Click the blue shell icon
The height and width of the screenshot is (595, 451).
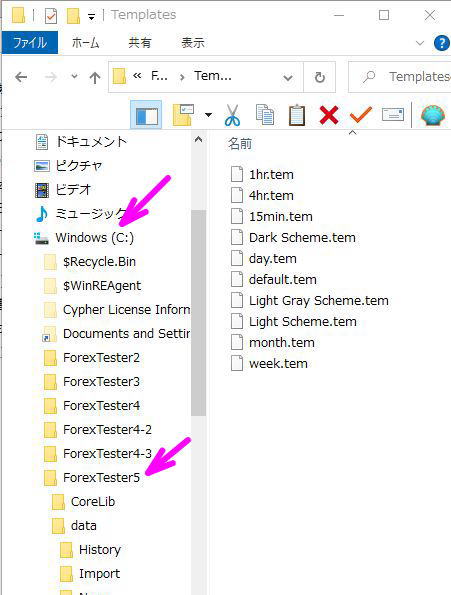point(433,115)
